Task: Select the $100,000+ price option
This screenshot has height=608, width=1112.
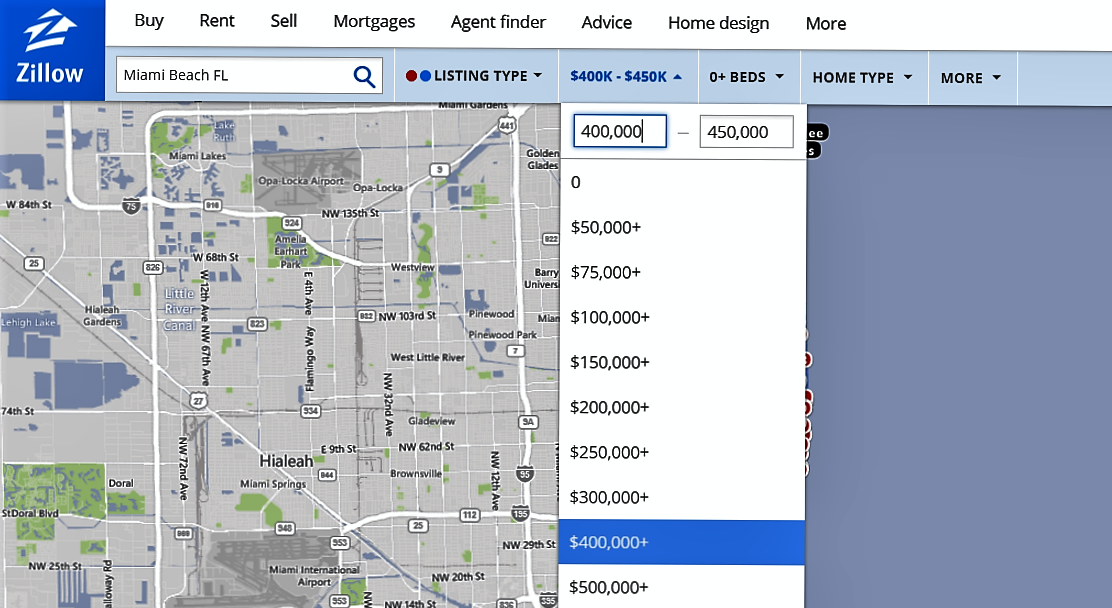Action: (682, 317)
